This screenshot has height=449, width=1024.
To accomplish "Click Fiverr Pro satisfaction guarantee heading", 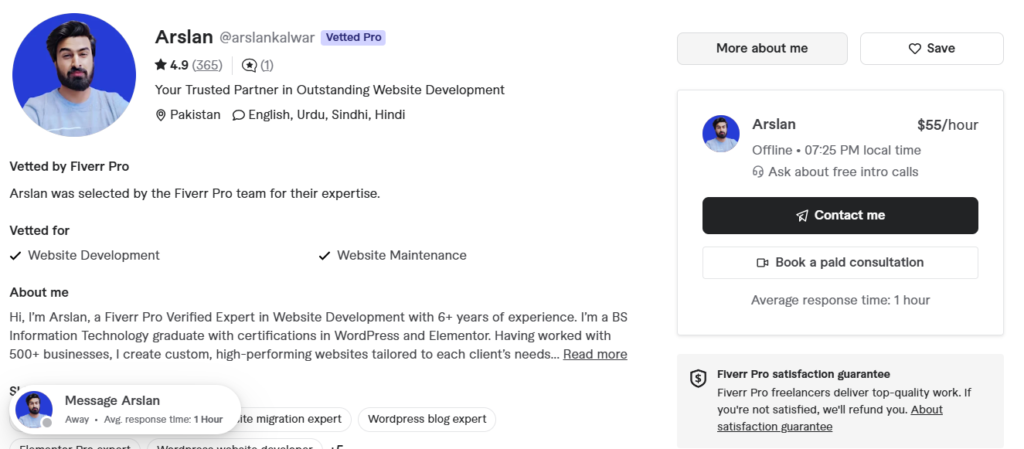I will click(x=803, y=374).
